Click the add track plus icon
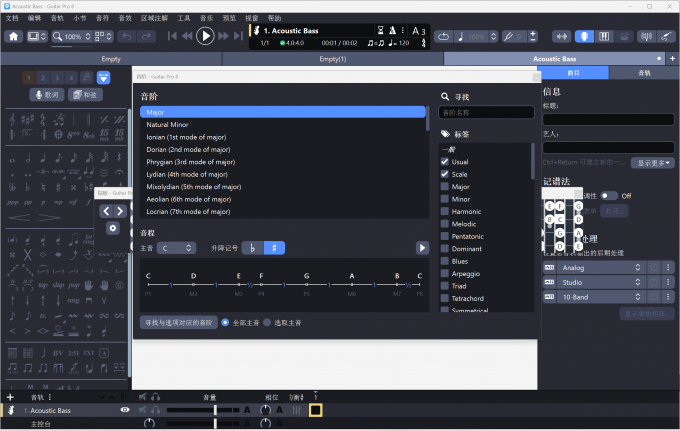Image resolution: width=680 pixels, height=431 pixels. tap(10, 397)
